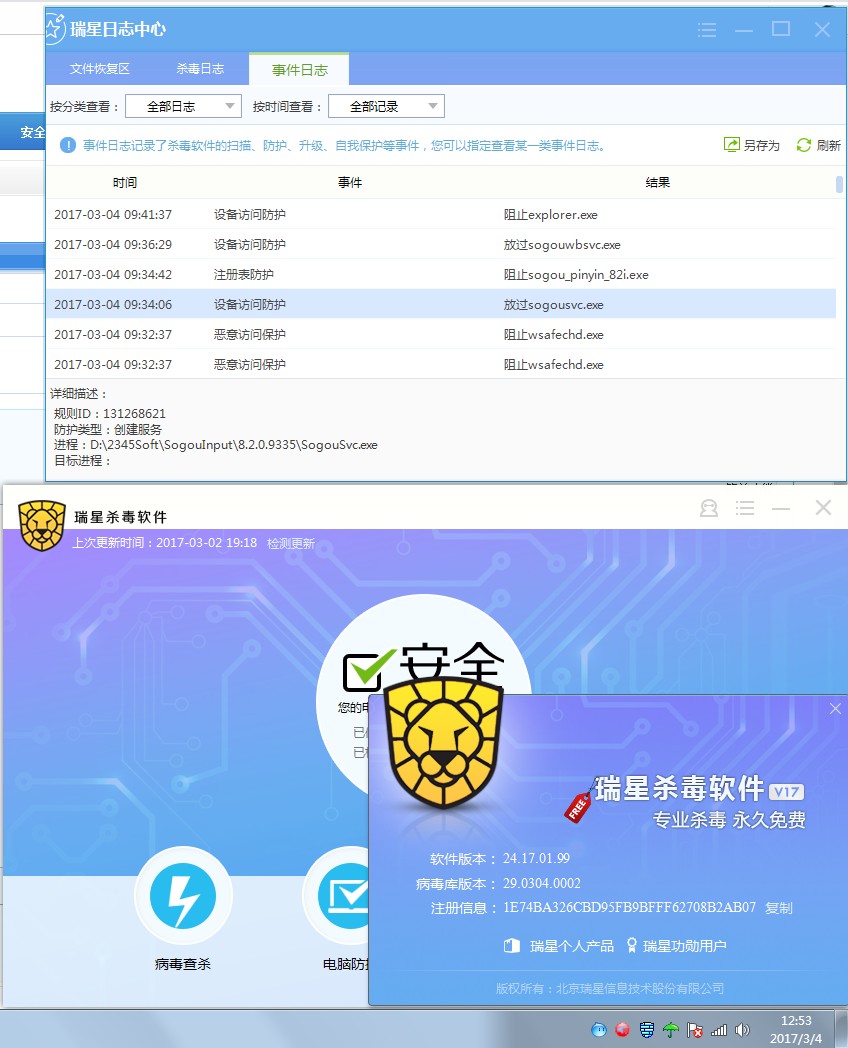Click the taskbar clock 12:53
This screenshot has height=1048, width=848.
pos(796,1021)
